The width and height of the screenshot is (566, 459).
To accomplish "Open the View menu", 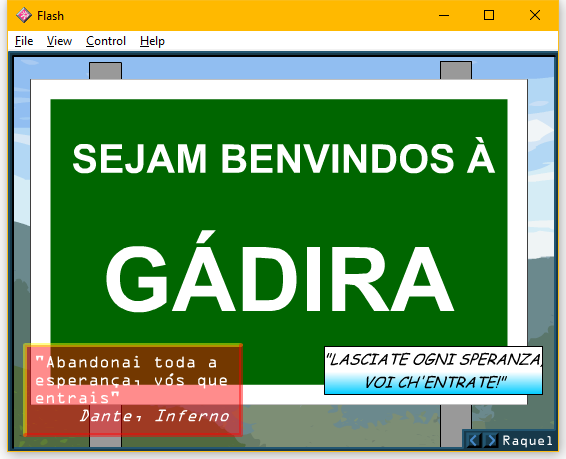I will coord(59,41).
